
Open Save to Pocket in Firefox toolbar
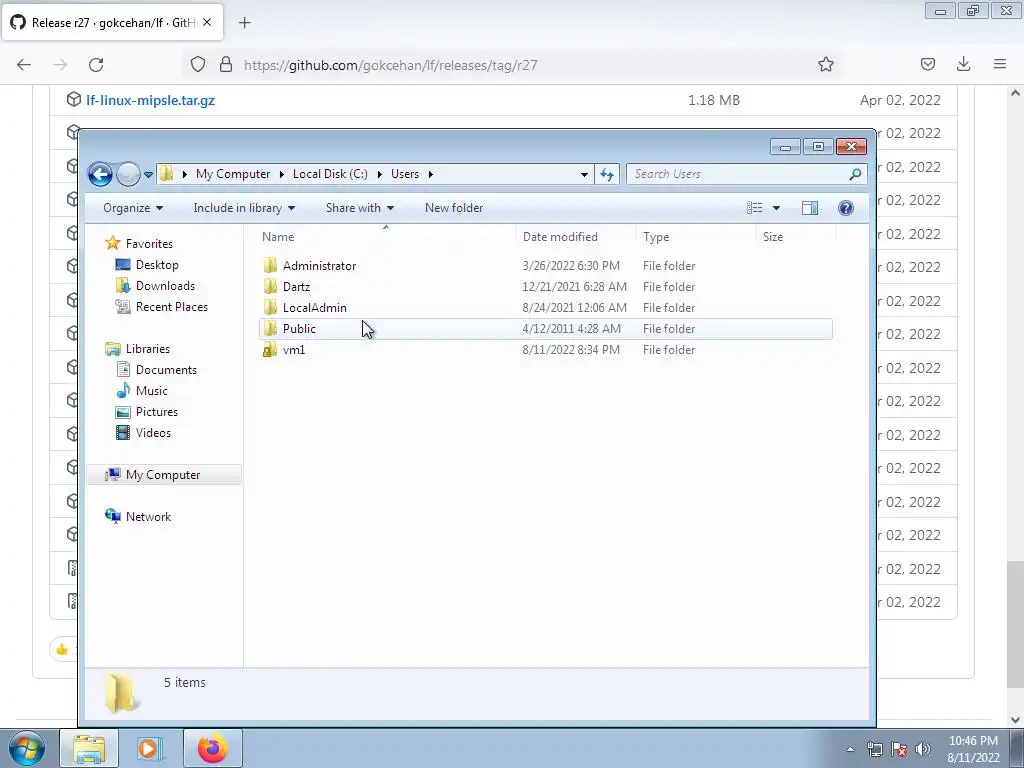tap(928, 64)
